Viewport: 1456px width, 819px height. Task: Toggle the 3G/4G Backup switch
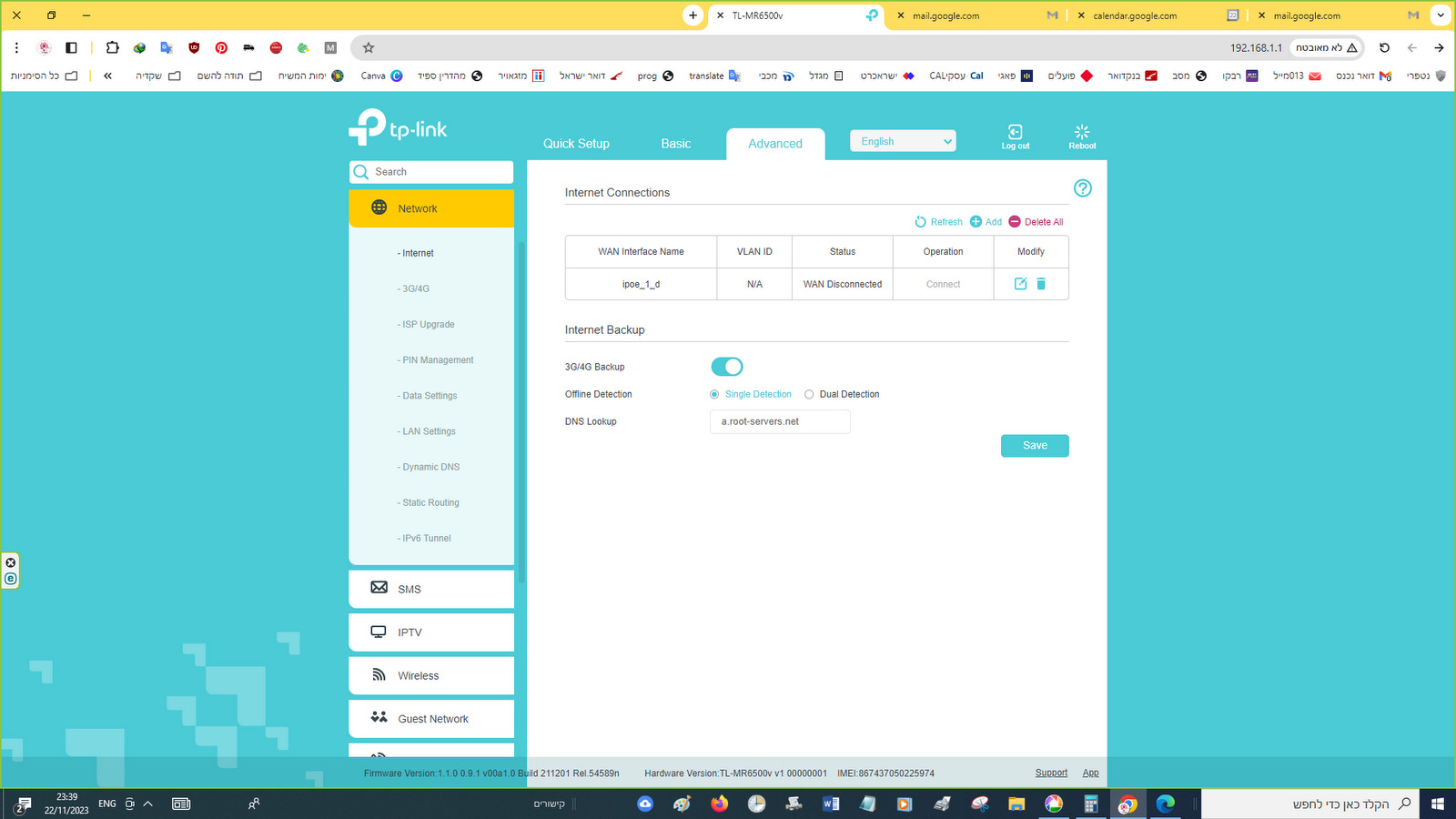(727, 367)
